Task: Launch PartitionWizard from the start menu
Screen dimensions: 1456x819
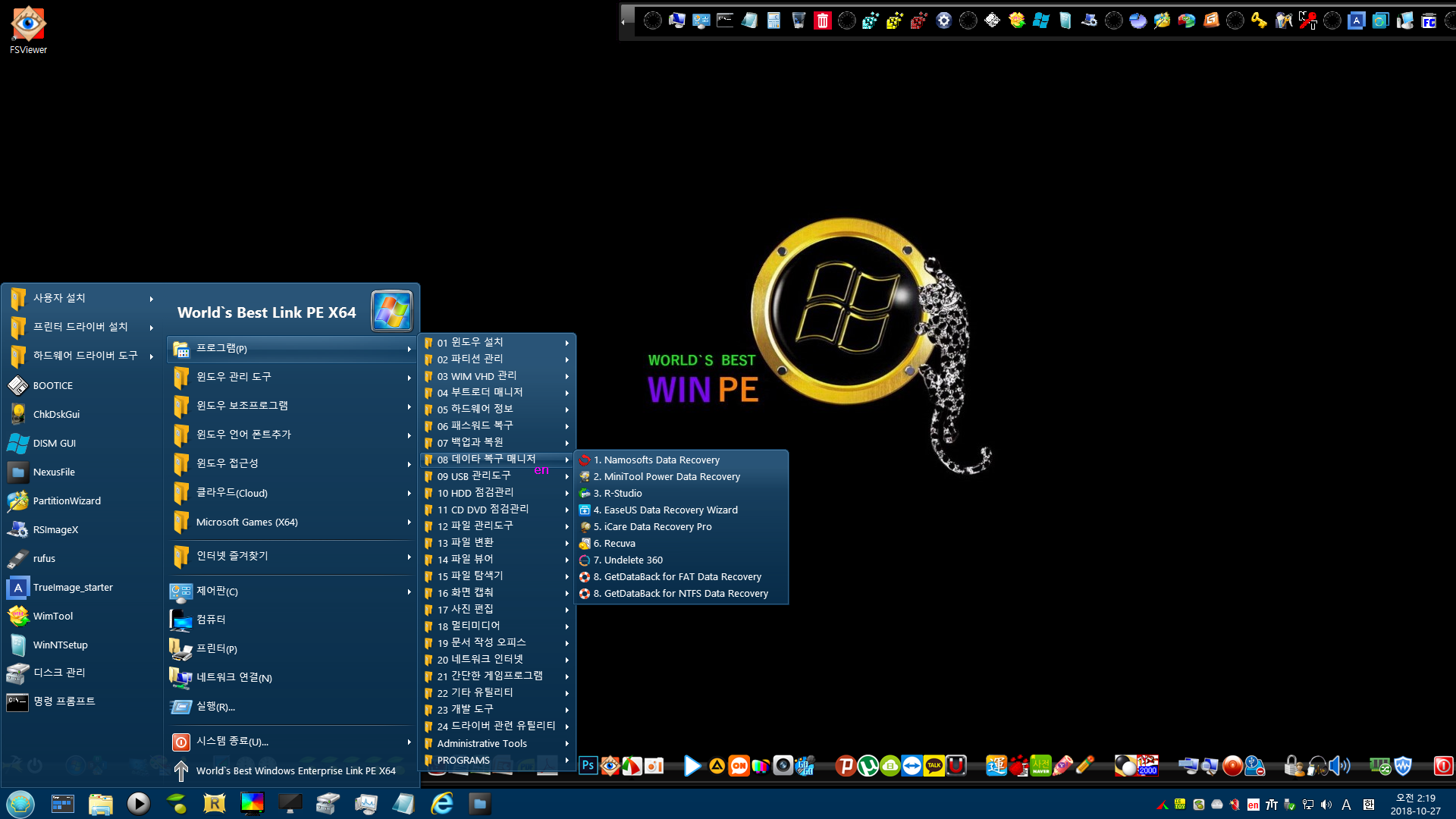Action: coord(82,500)
